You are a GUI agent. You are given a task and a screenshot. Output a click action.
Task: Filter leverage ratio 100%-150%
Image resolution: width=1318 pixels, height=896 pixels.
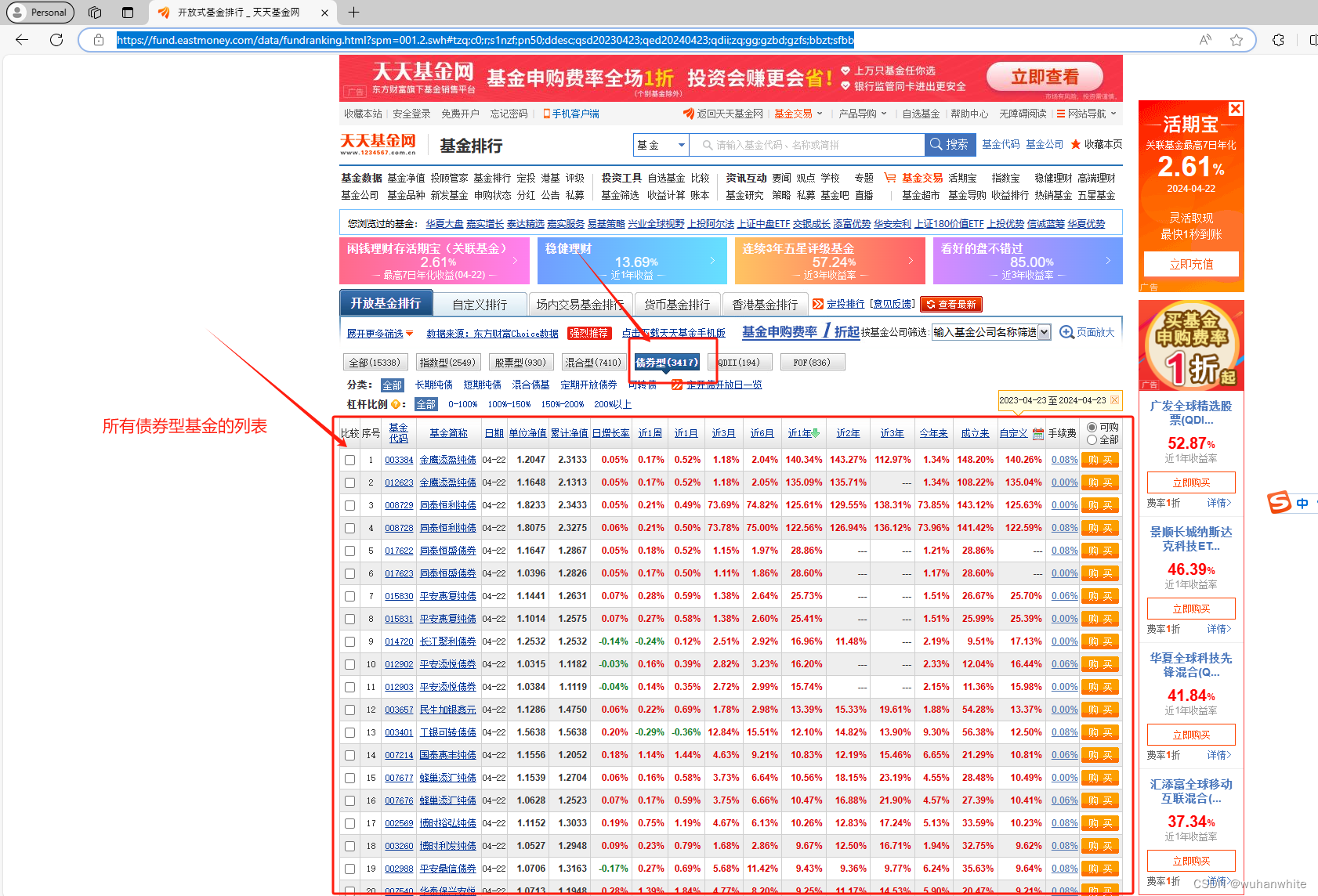[509, 404]
